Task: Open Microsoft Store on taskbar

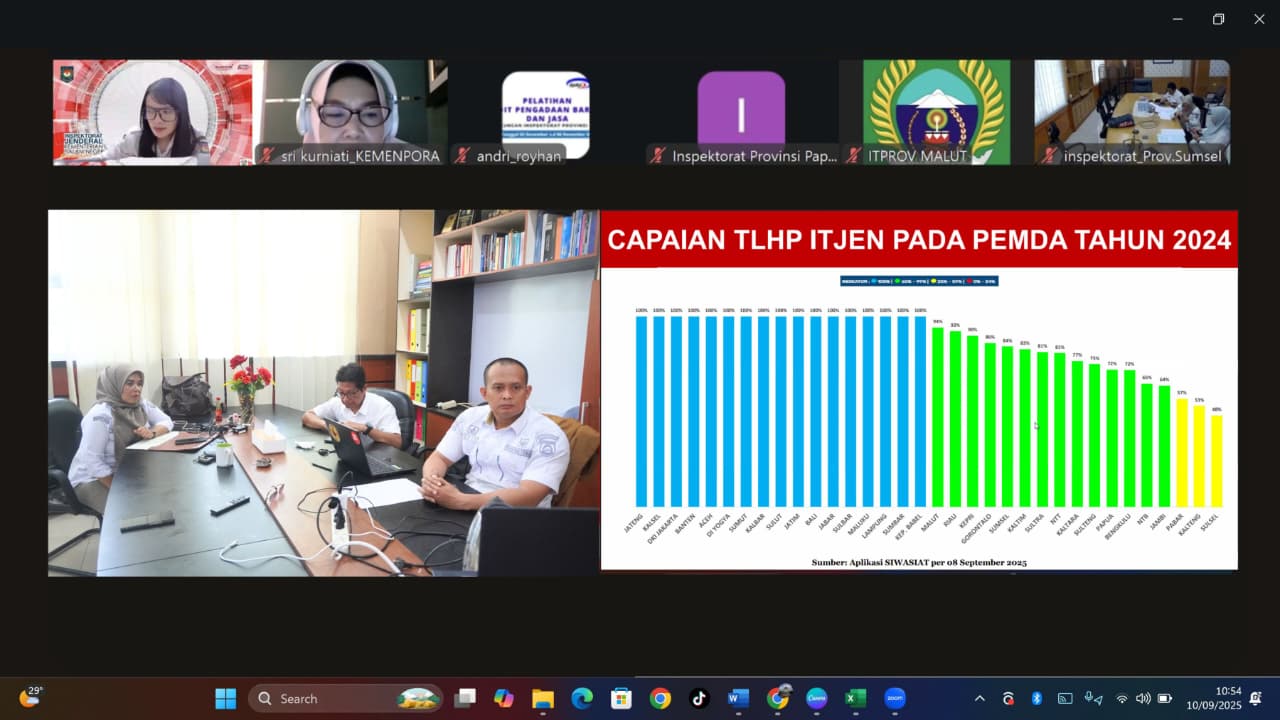Action: (x=621, y=698)
